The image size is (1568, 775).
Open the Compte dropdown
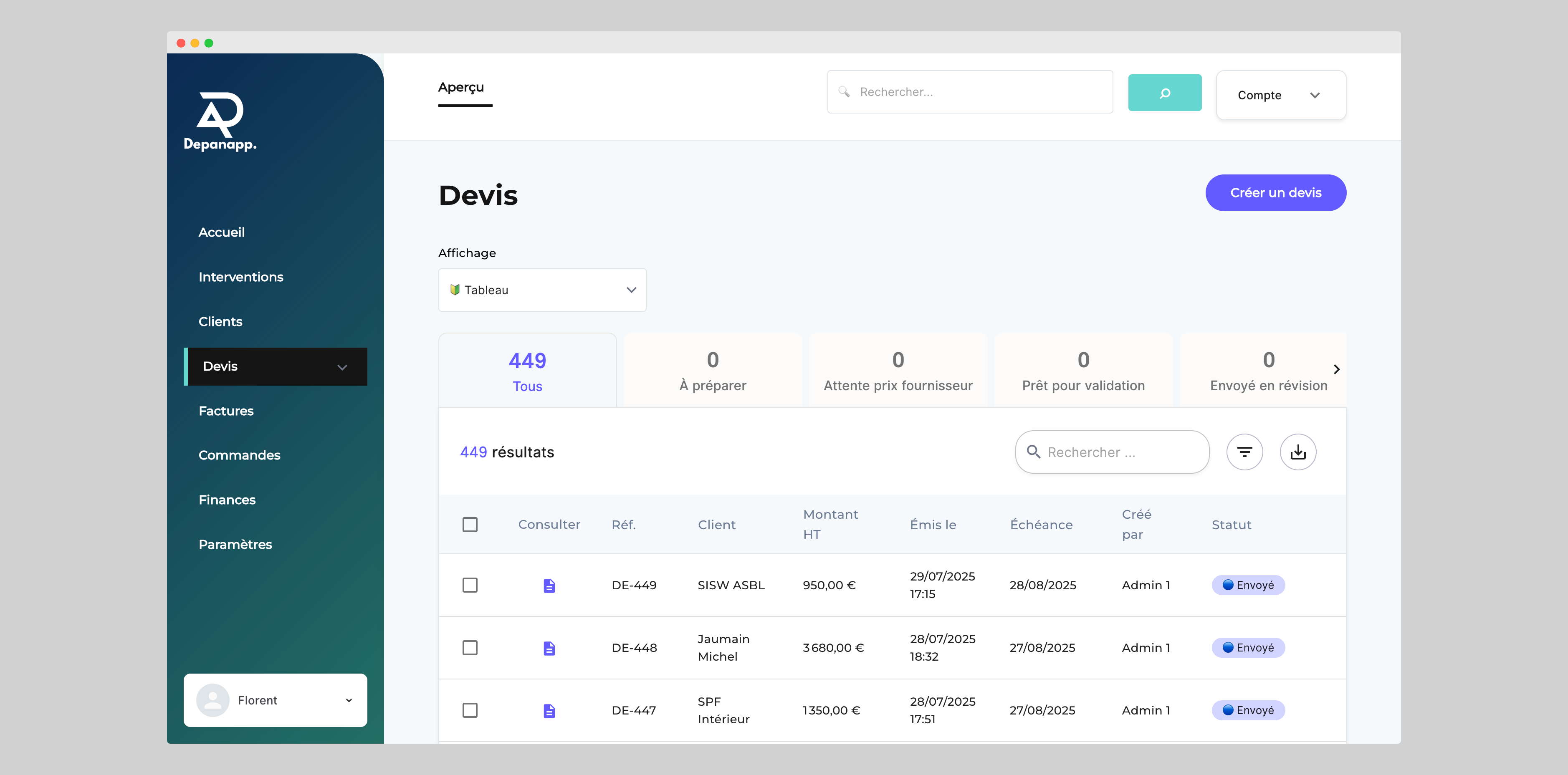(1281, 95)
